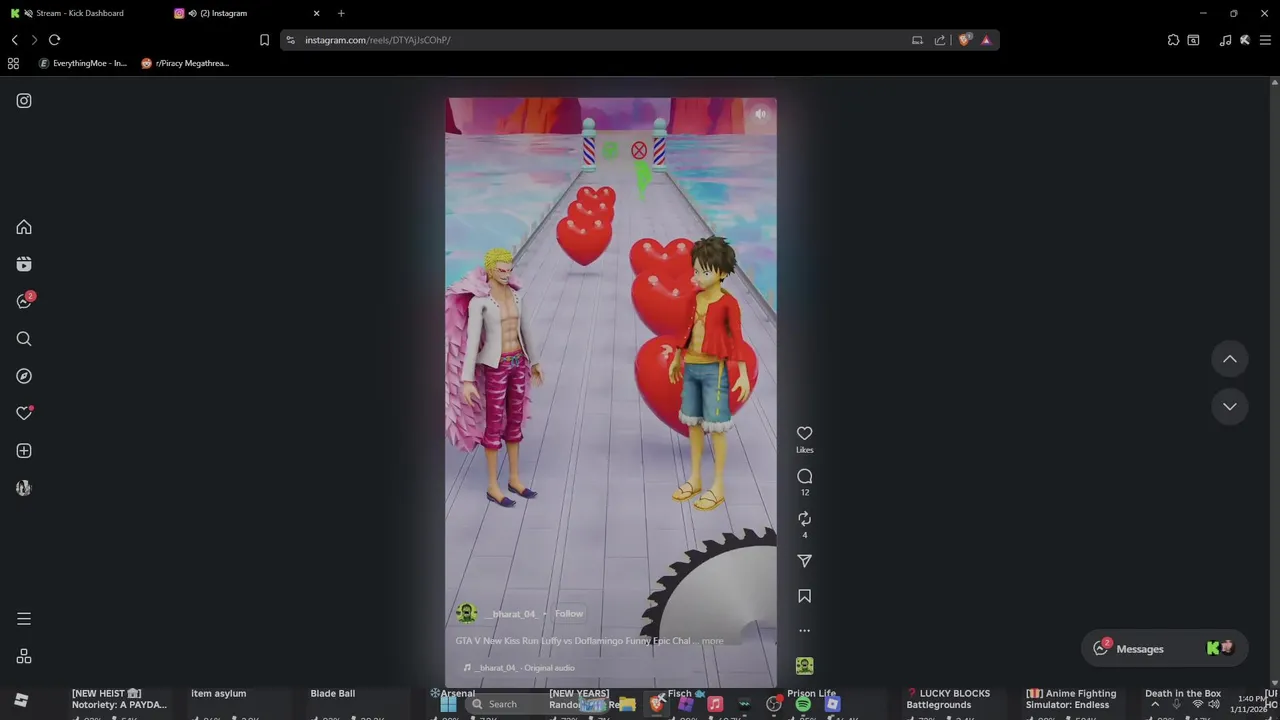Open the tab search icon in toolbar
The height and width of the screenshot is (720, 1280).
click(1193, 40)
